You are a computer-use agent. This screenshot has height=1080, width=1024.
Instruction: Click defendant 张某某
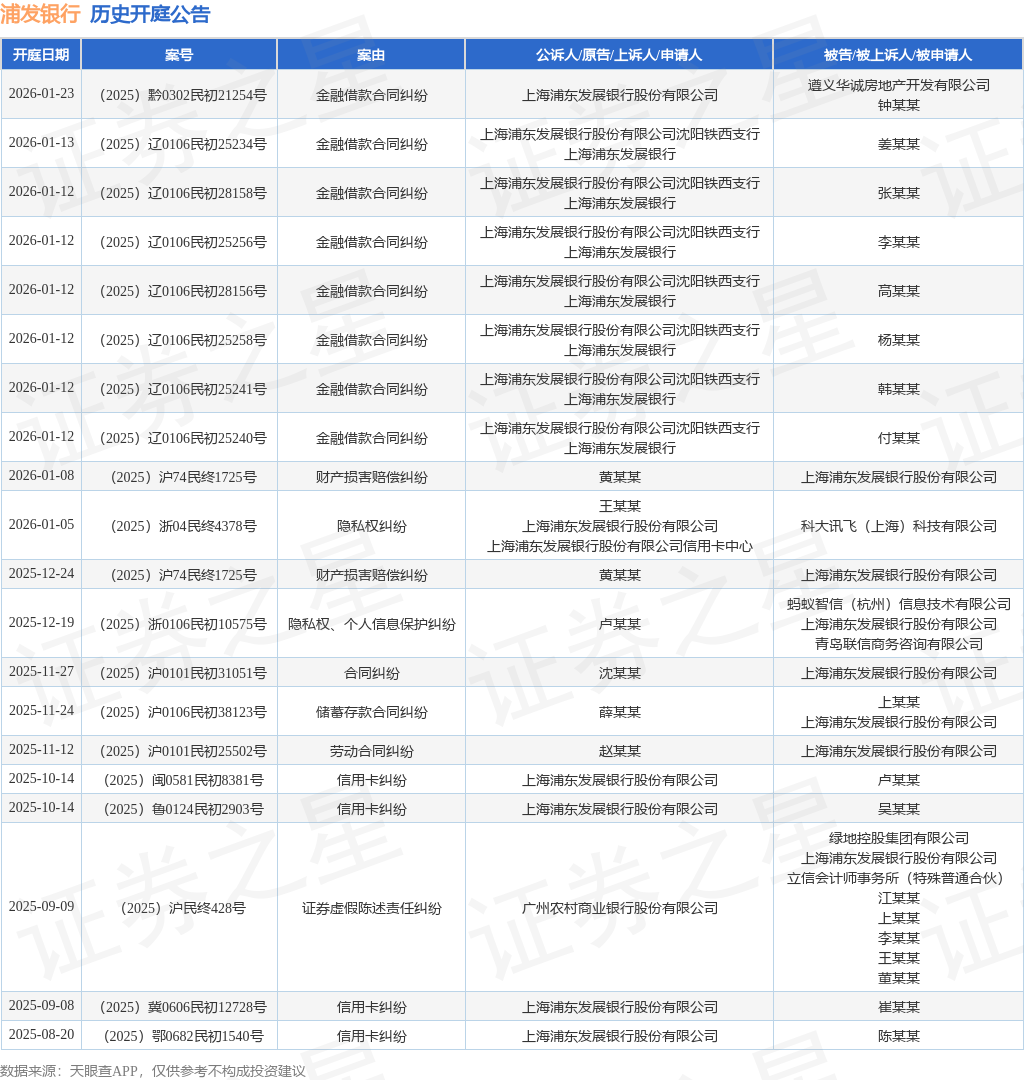(899, 193)
